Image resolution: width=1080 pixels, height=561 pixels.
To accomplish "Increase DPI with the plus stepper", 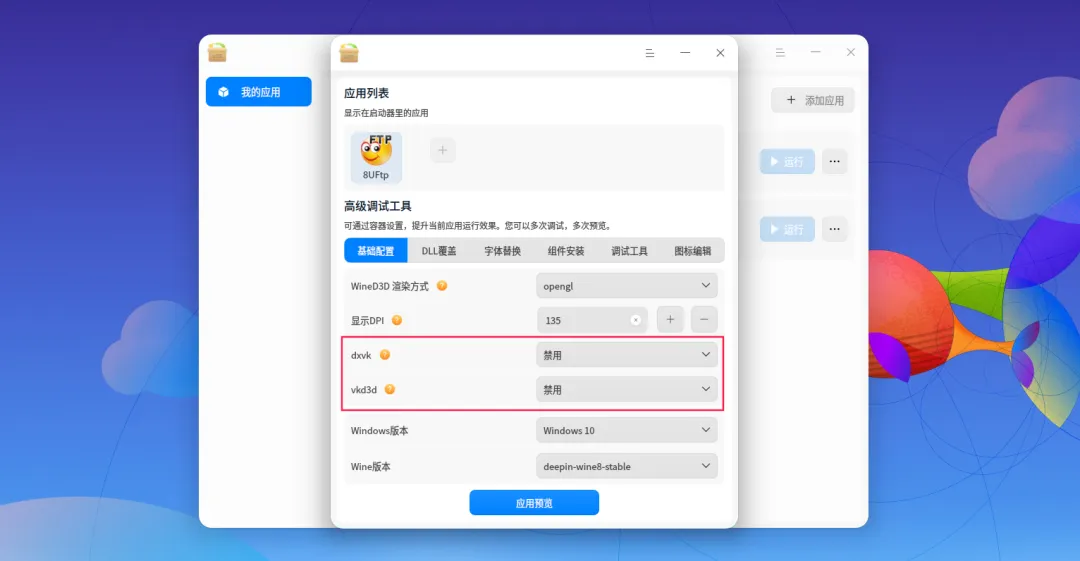I will pyautogui.click(x=670, y=320).
